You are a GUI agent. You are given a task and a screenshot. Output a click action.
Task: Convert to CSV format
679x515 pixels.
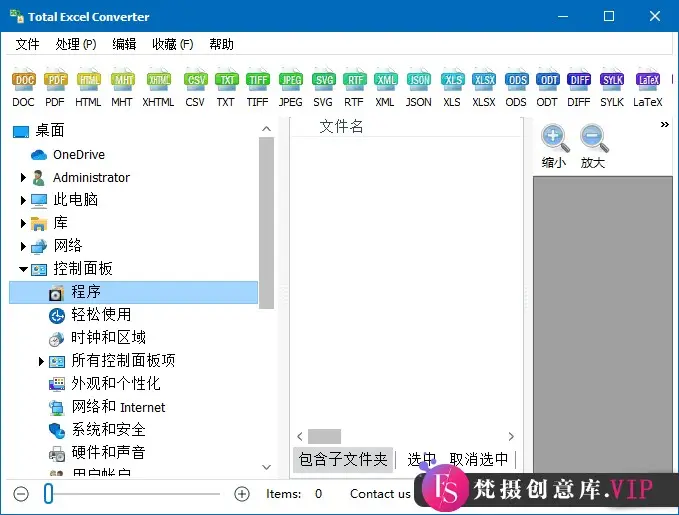point(195,87)
